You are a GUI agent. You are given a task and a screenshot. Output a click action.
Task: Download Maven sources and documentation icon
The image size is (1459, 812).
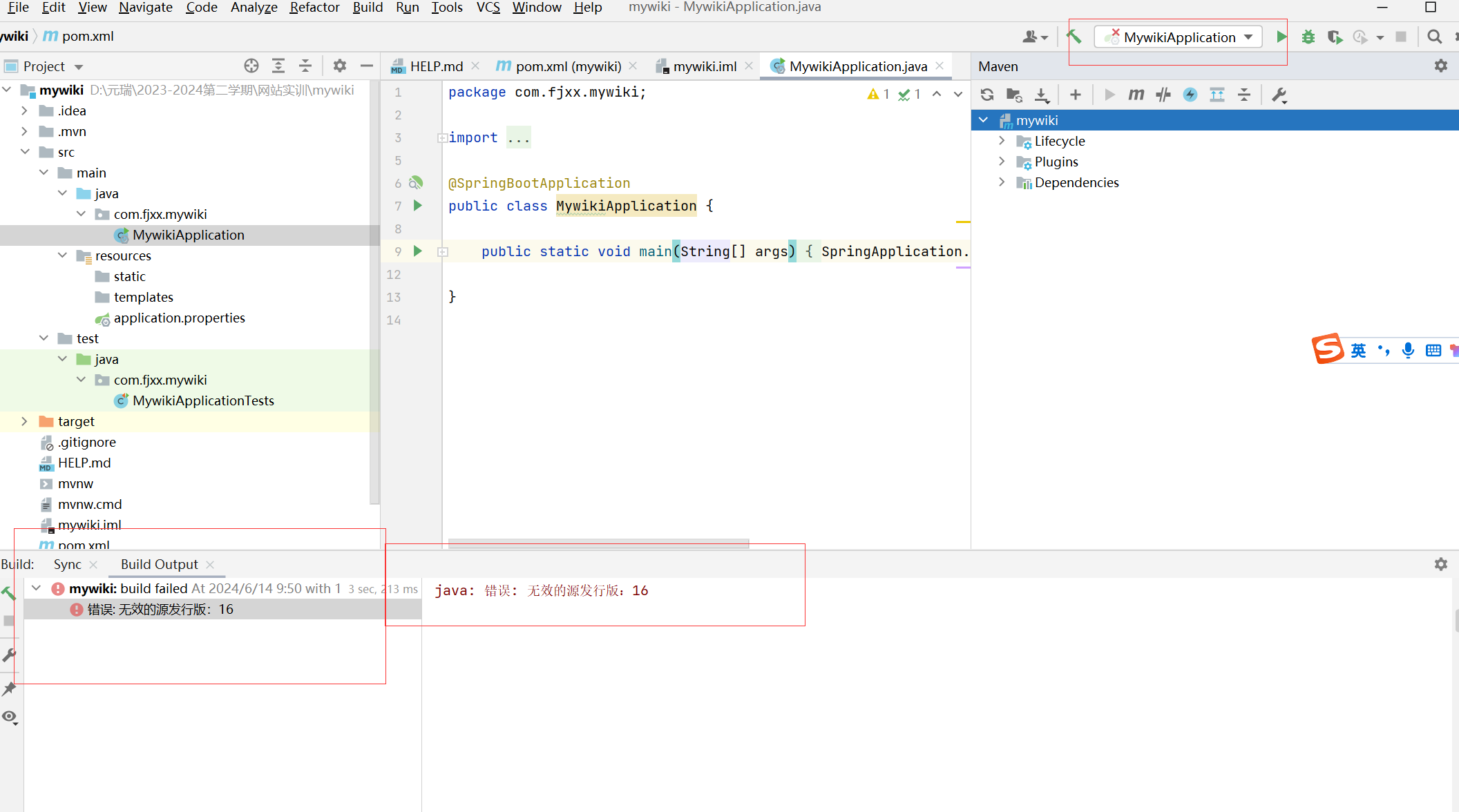point(1042,95)
